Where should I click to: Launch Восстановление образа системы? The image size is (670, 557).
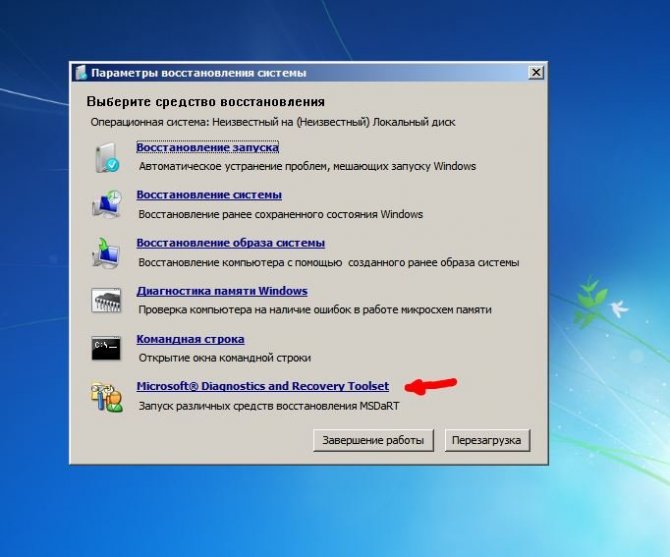tap(230, 243)
